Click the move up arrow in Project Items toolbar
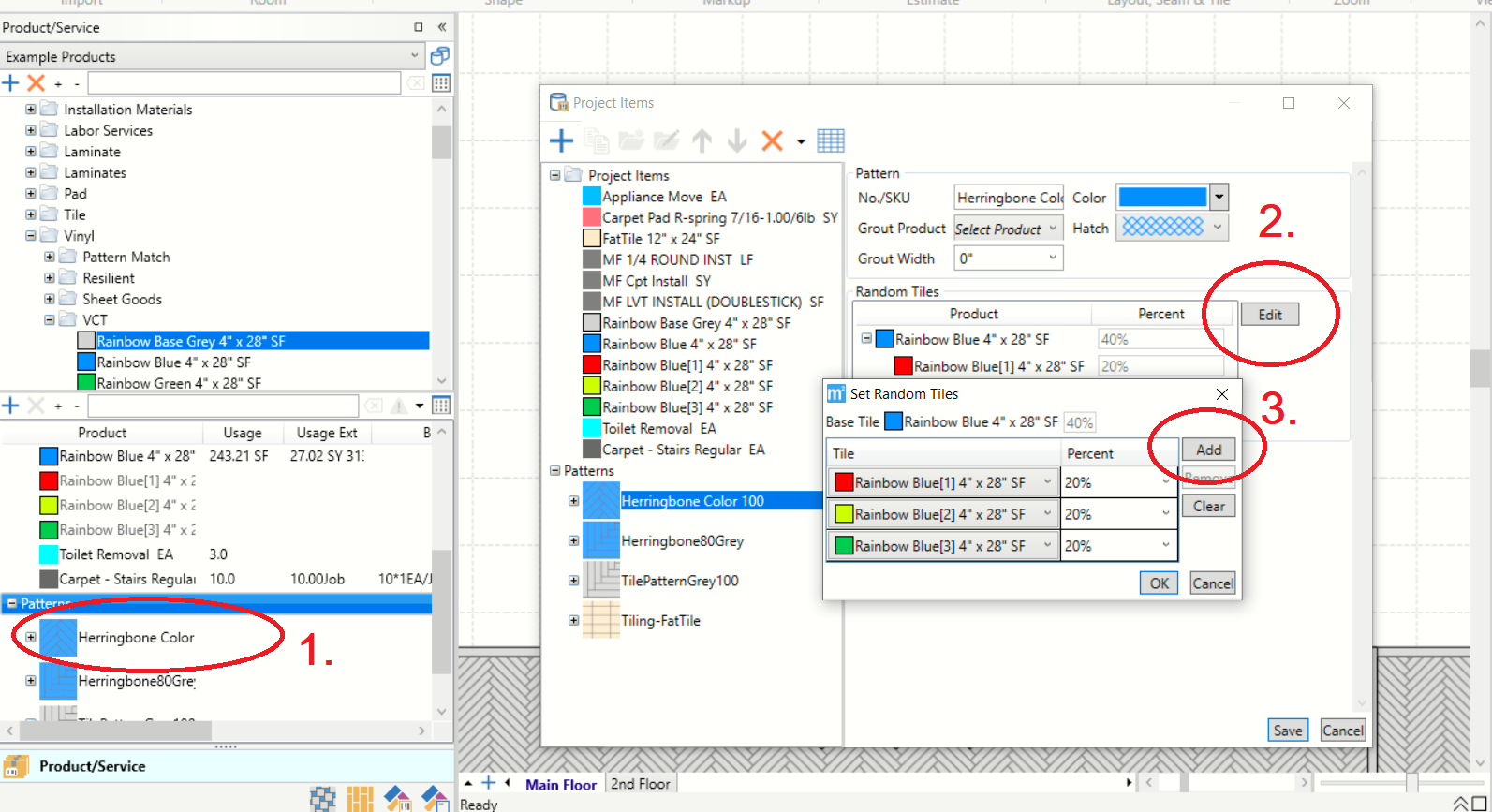This screenshot has width=1492, height=812. 702,141
